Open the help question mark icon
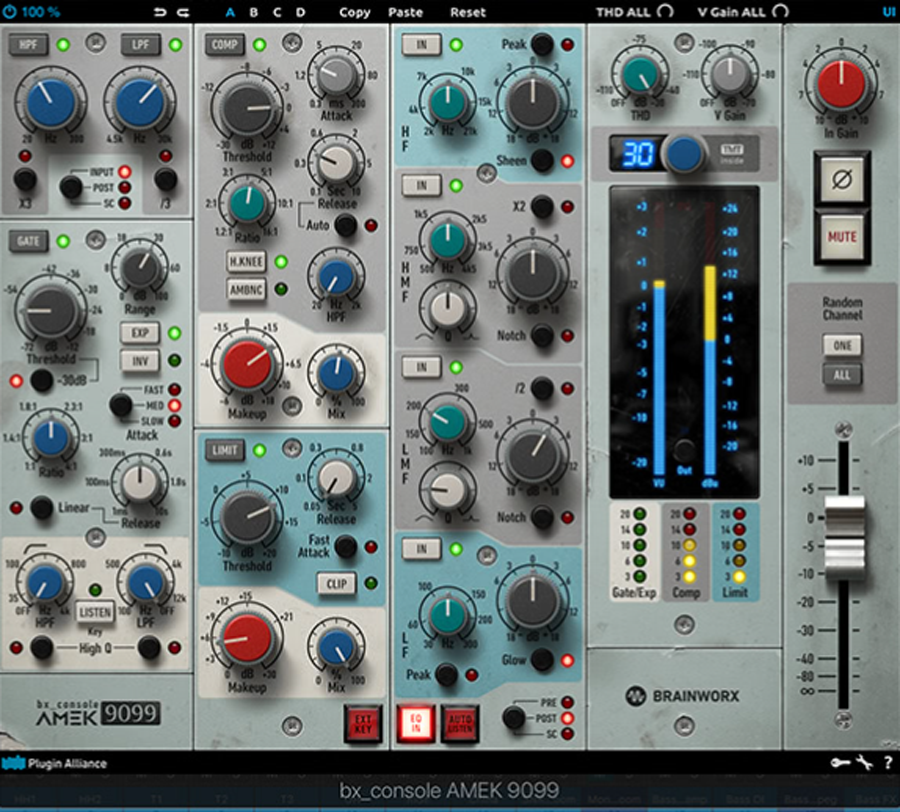The height and width of the screenshot is (812, 900). click(888, 763)
